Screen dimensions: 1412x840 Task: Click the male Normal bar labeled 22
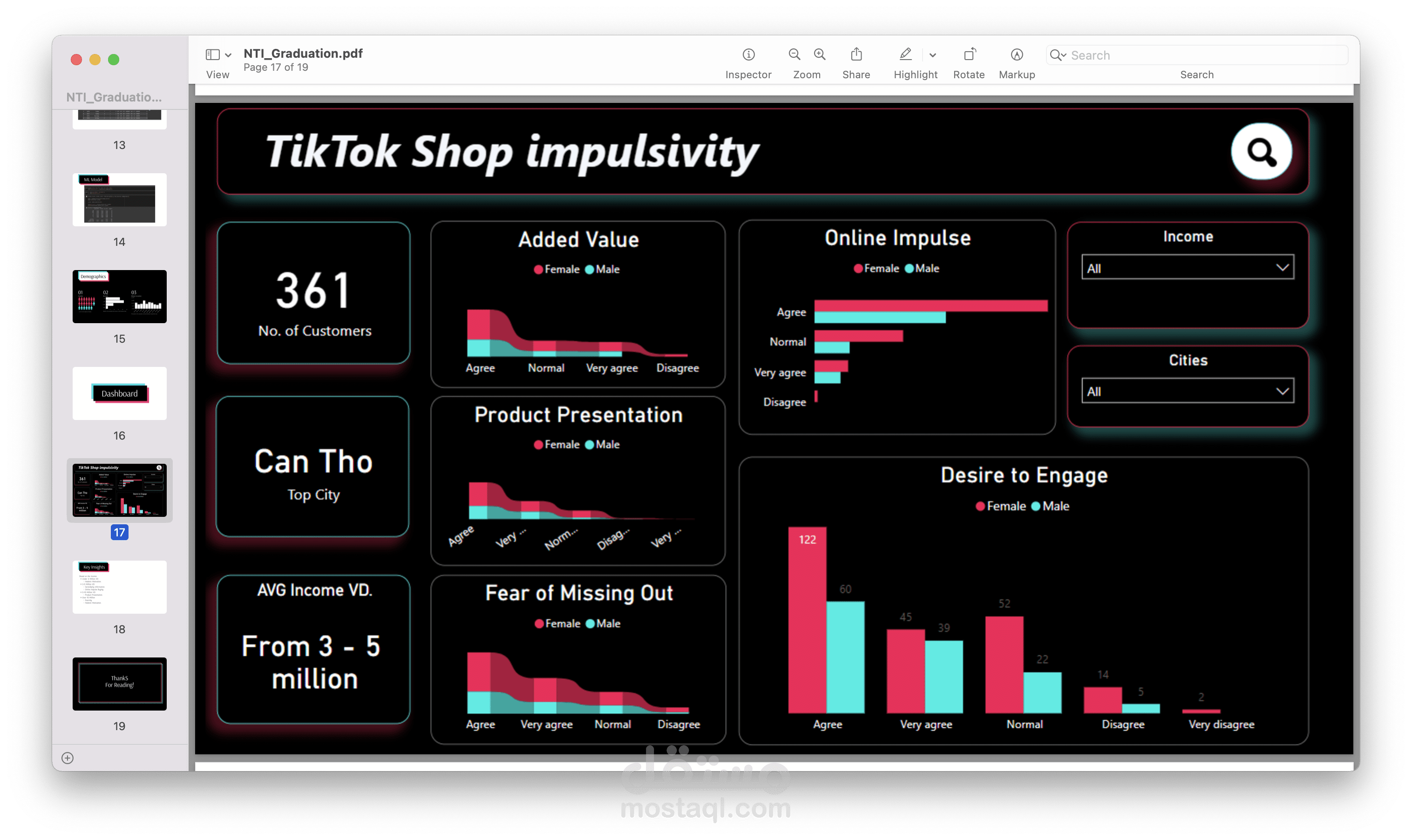1042,692
